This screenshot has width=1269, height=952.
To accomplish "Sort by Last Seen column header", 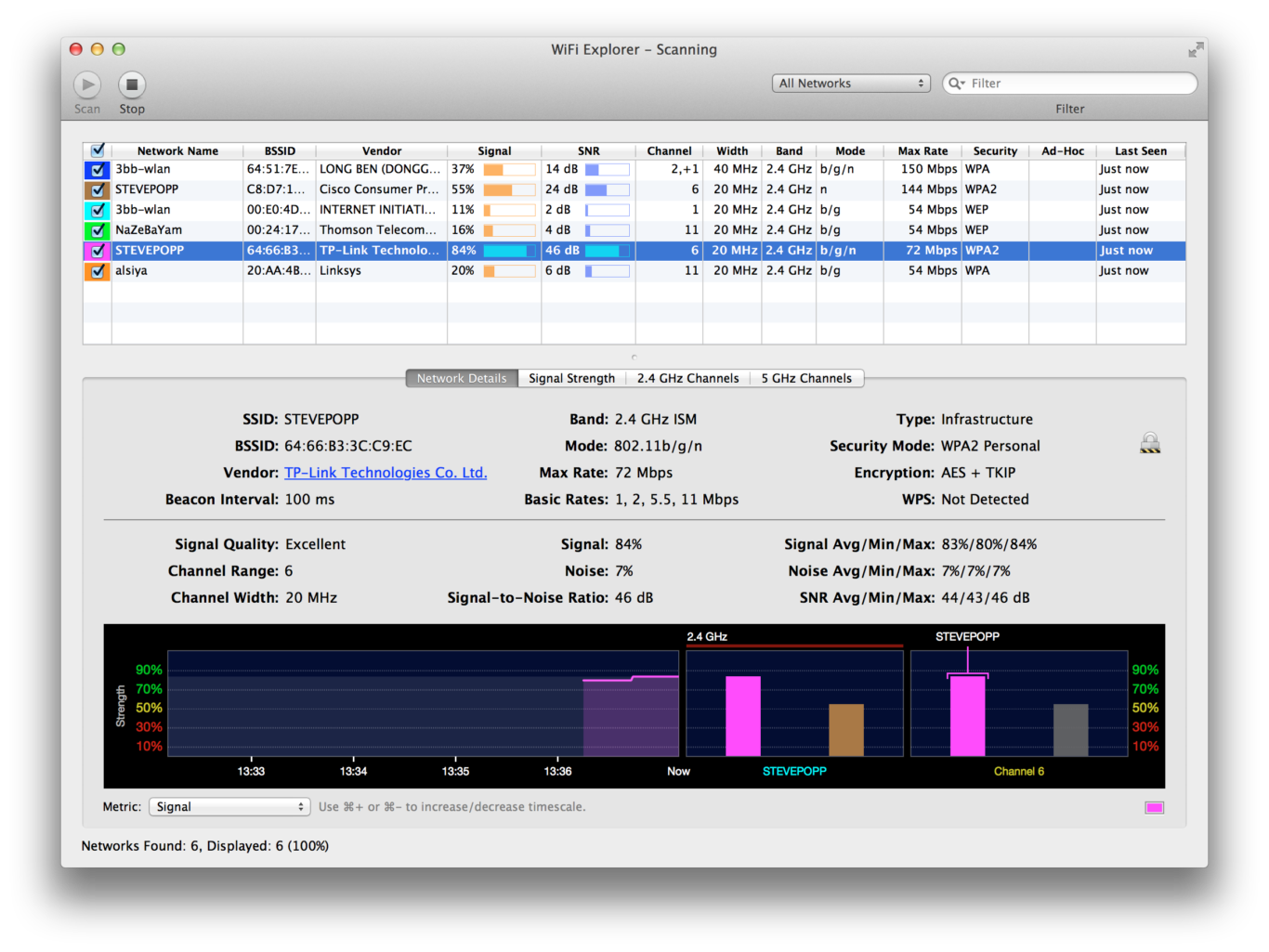I will click(1141, 150).
